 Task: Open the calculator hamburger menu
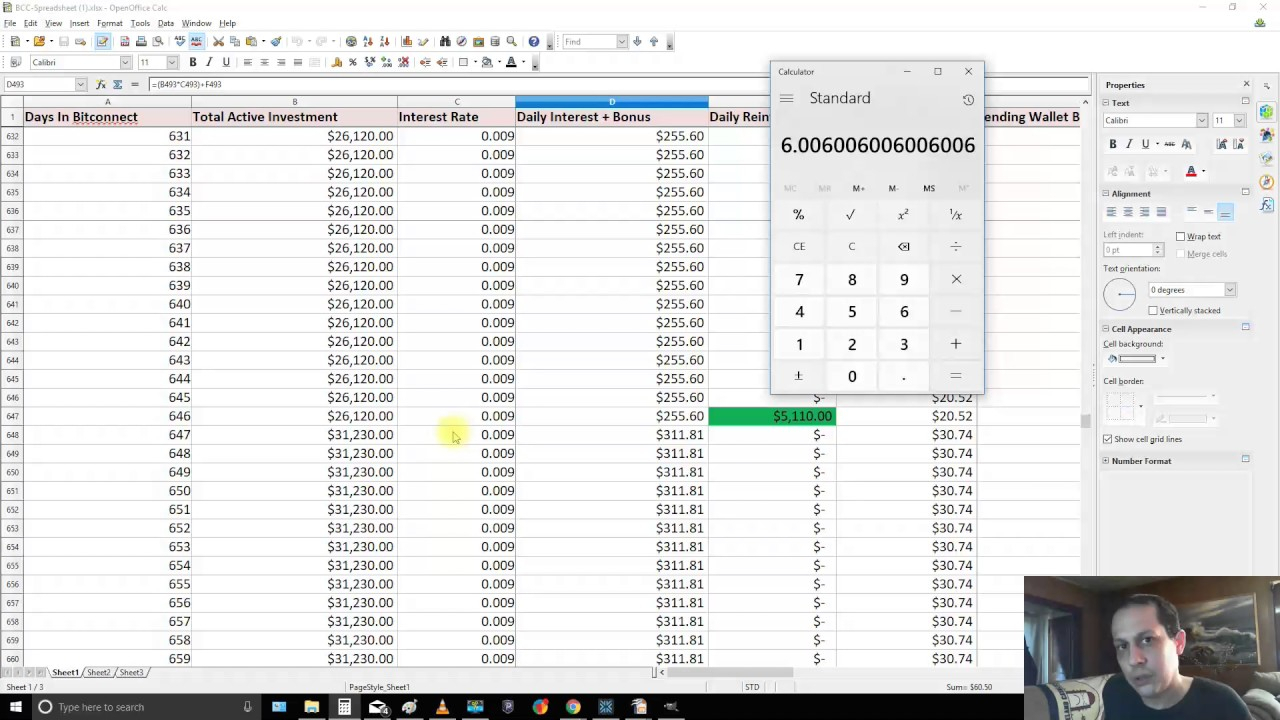(787, 98)
